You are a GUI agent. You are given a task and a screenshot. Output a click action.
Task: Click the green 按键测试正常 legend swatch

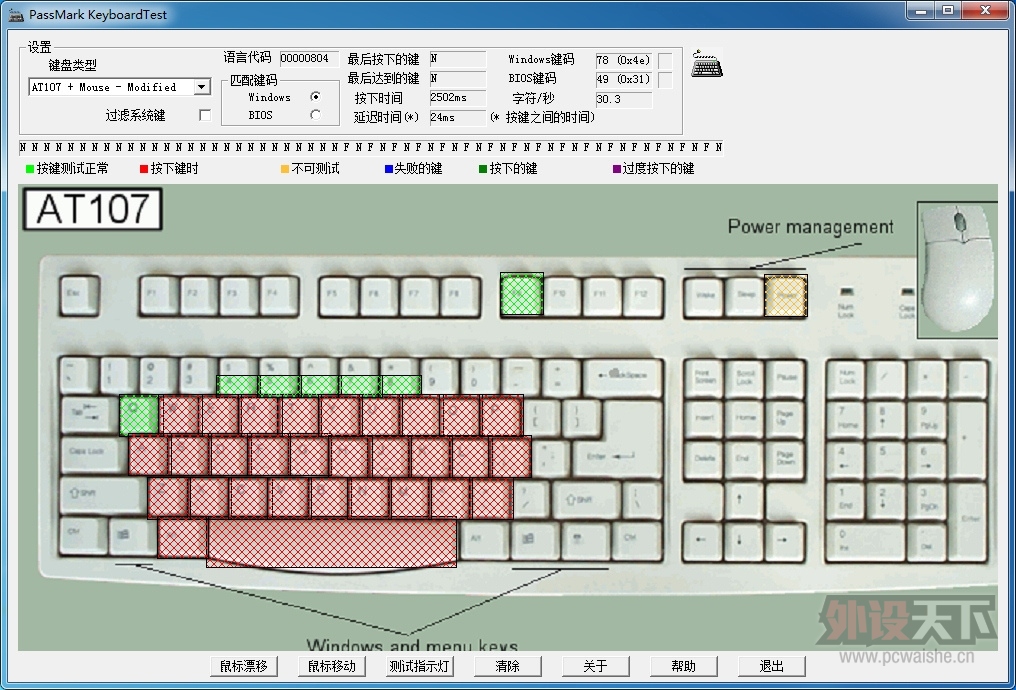pos(30,169)
